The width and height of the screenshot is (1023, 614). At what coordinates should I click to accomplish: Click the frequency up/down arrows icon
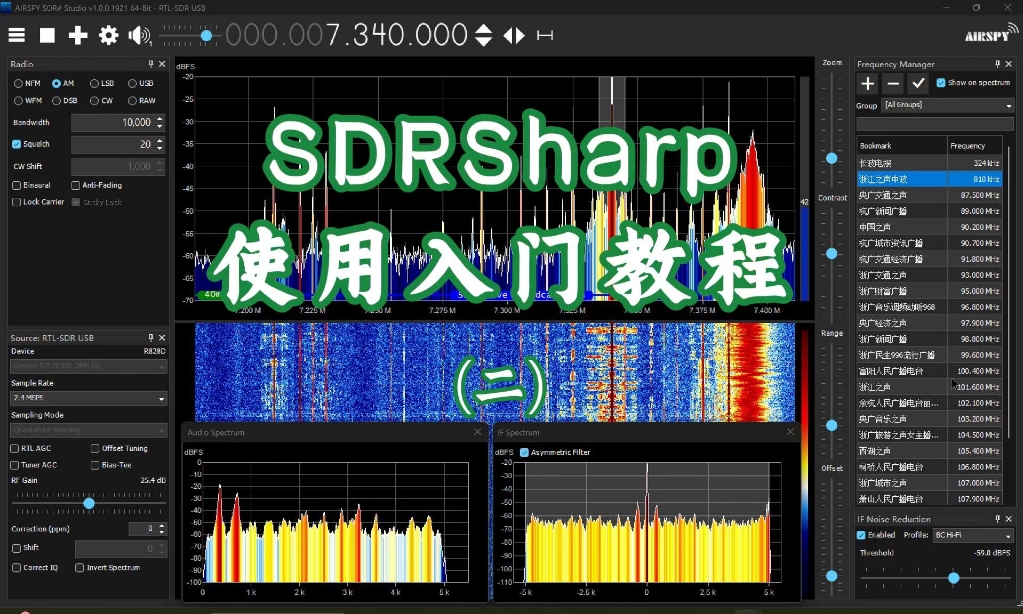click(x=483, y=35)
